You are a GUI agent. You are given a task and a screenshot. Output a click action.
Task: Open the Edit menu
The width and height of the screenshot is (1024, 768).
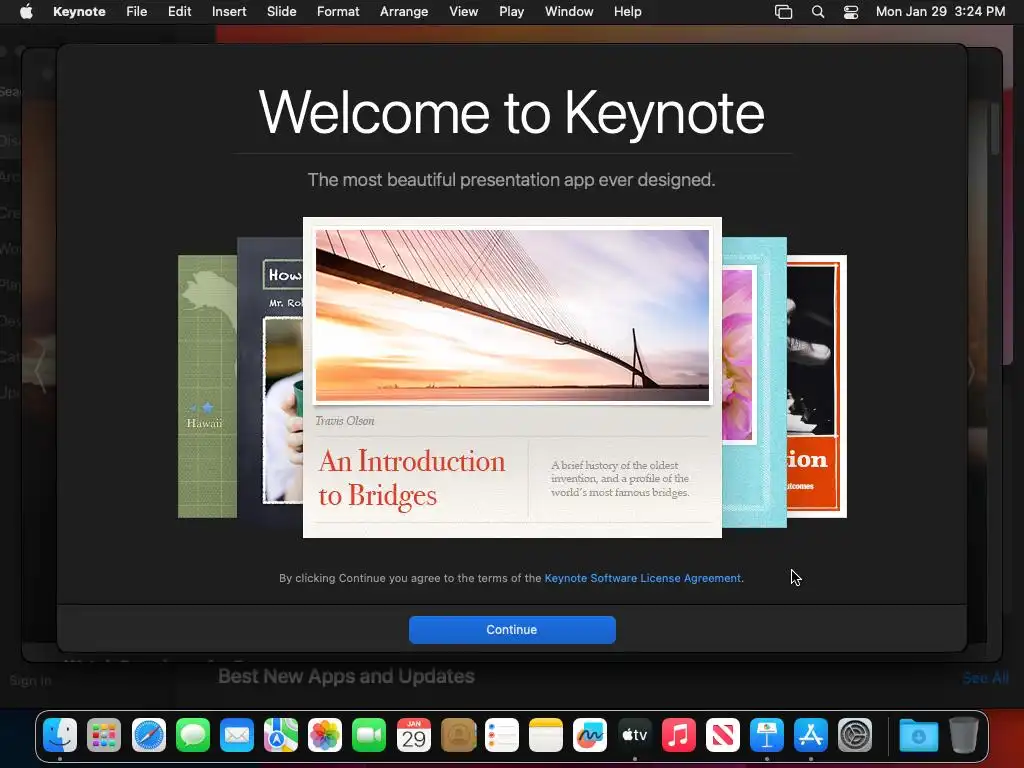180,12
